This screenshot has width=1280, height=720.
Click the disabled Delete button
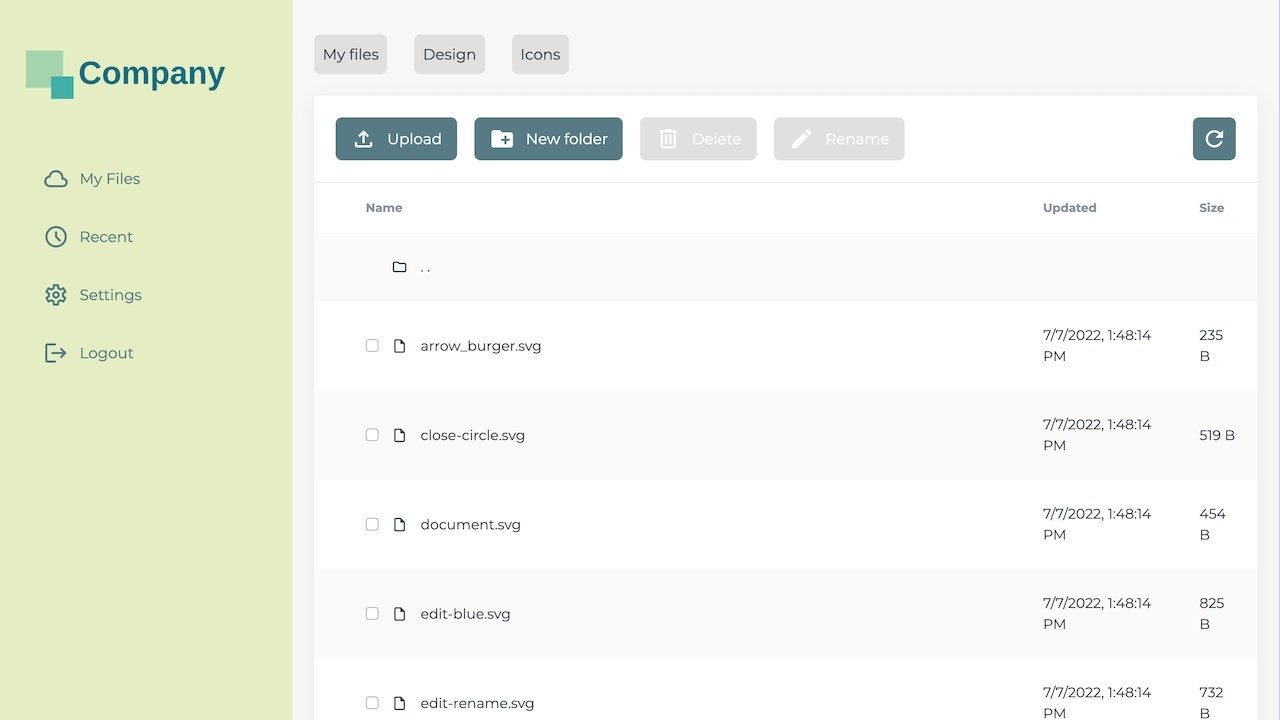(698, 139)
